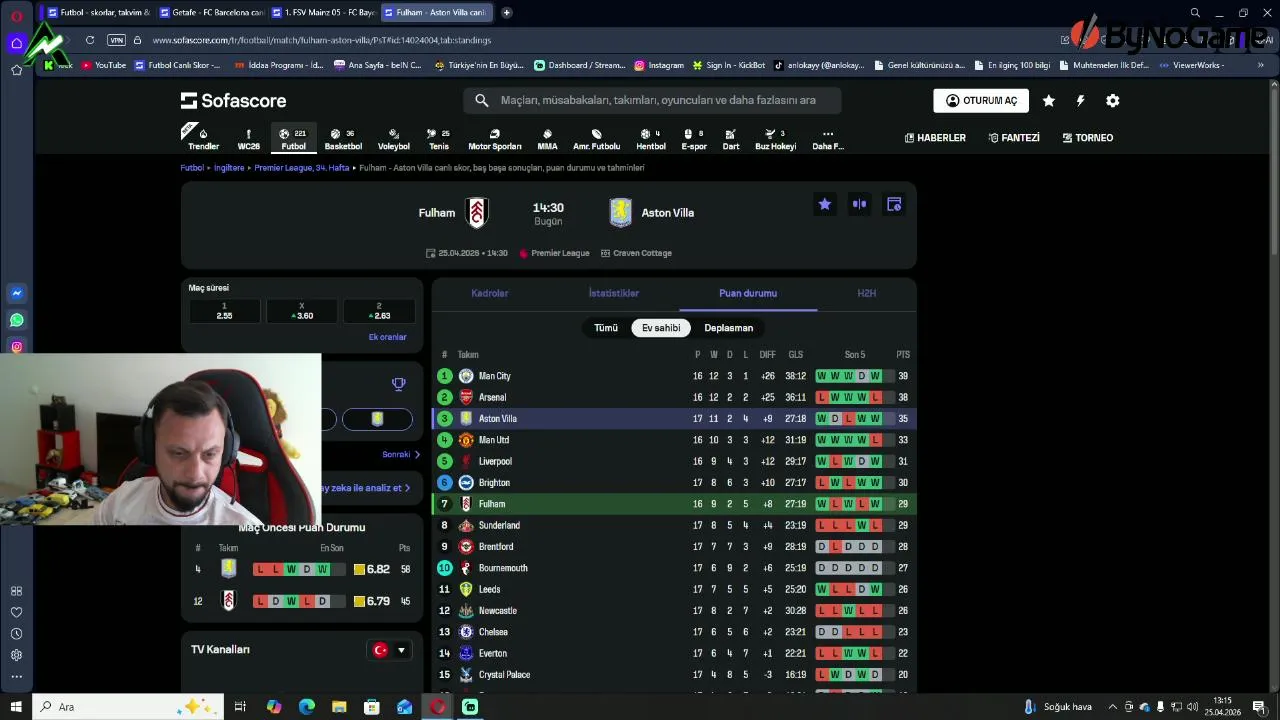Open the MMA category
This screenshot has width=1280, height=720.
(x=547, y=139)
